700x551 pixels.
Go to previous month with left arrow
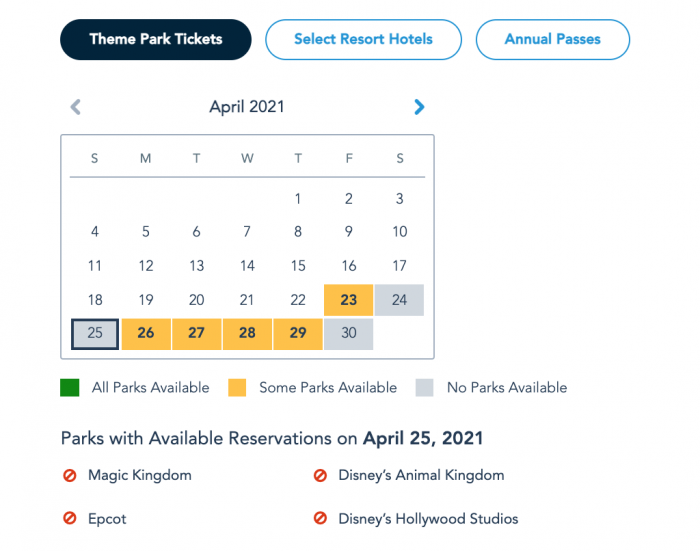pos(75,107)
